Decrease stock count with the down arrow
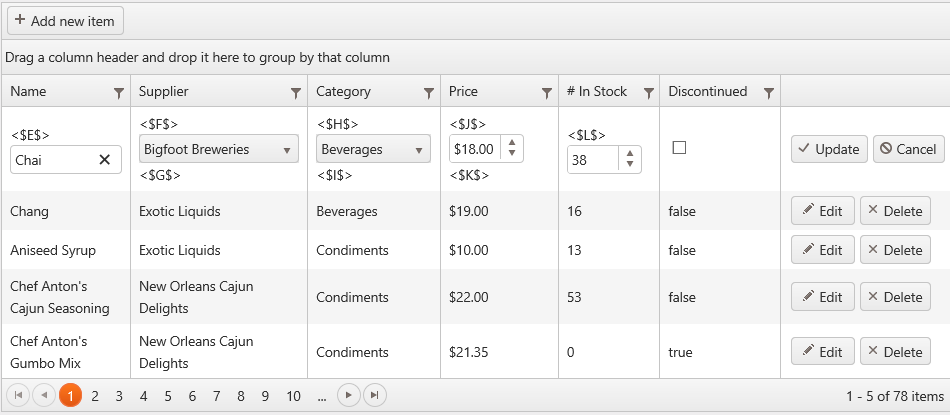 pos(630,164)
